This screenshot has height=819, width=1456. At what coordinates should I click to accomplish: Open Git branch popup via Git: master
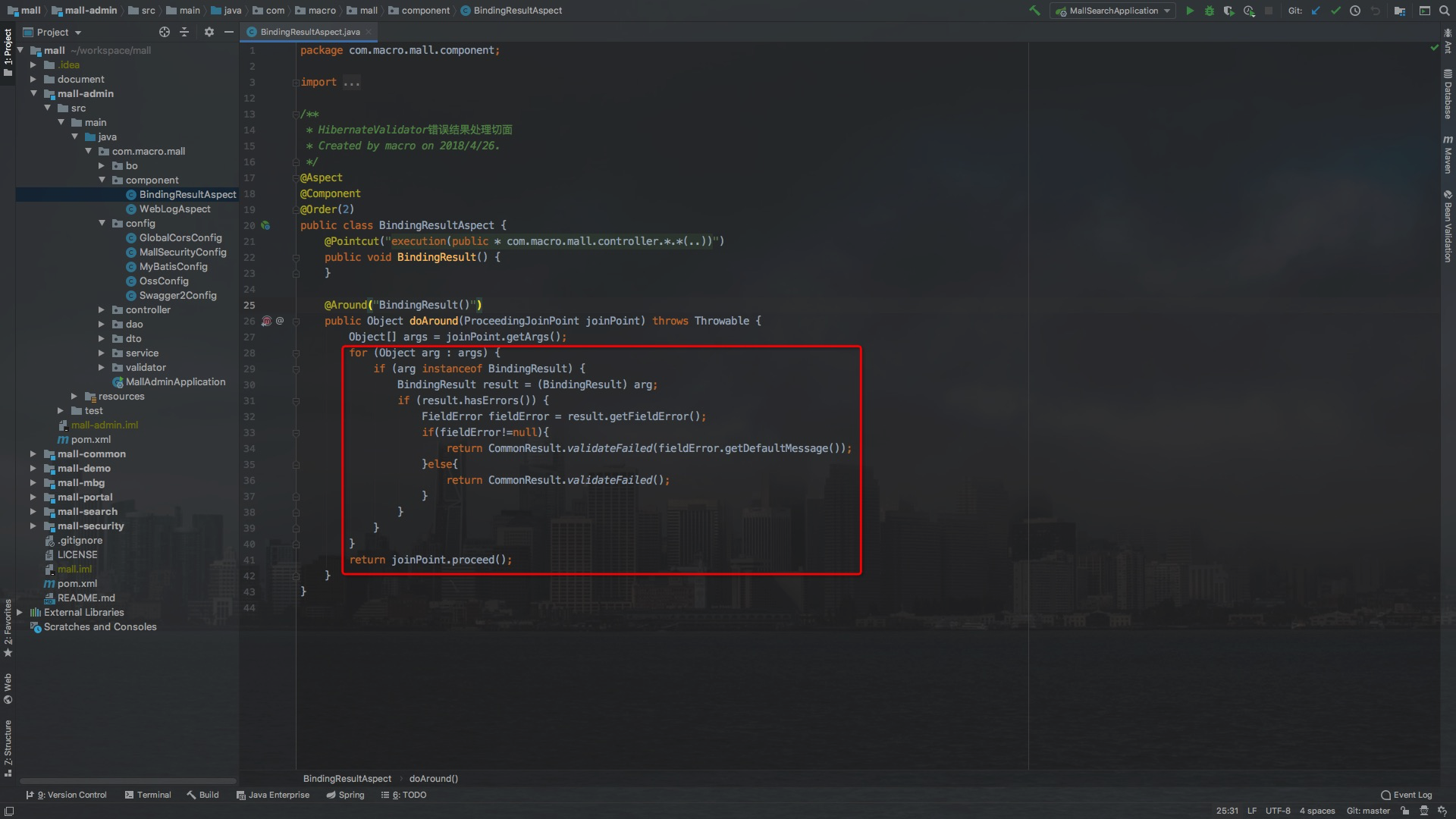tap(1368, 811)
